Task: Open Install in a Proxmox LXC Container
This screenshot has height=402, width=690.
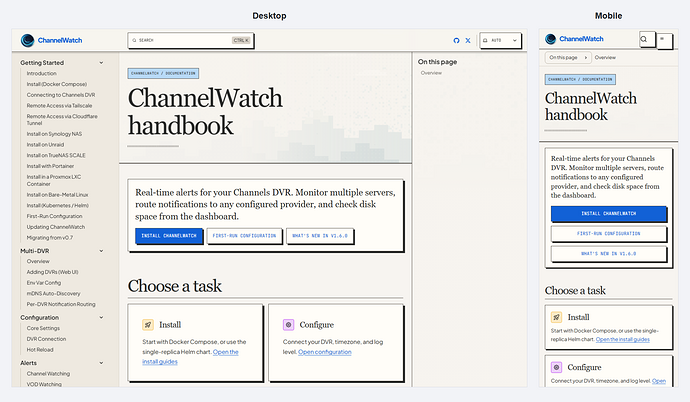Action: [54, 180]
